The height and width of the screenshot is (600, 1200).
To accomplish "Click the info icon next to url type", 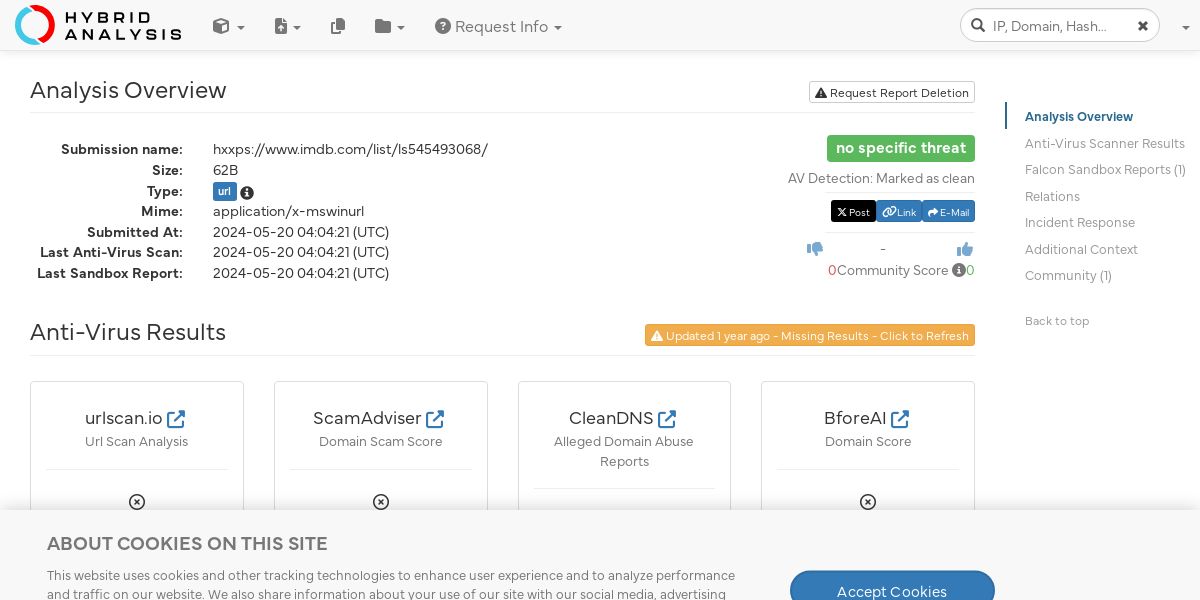I will click(x=247, y=193).
